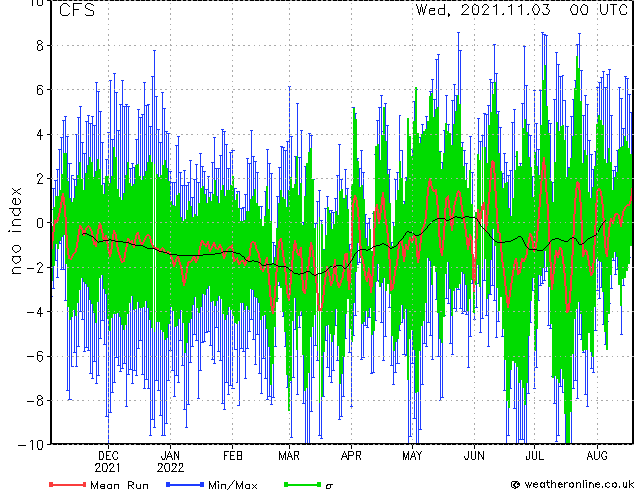Click the JUN x-axis label
The image size is (634, 490).
[x=474, y=456]
